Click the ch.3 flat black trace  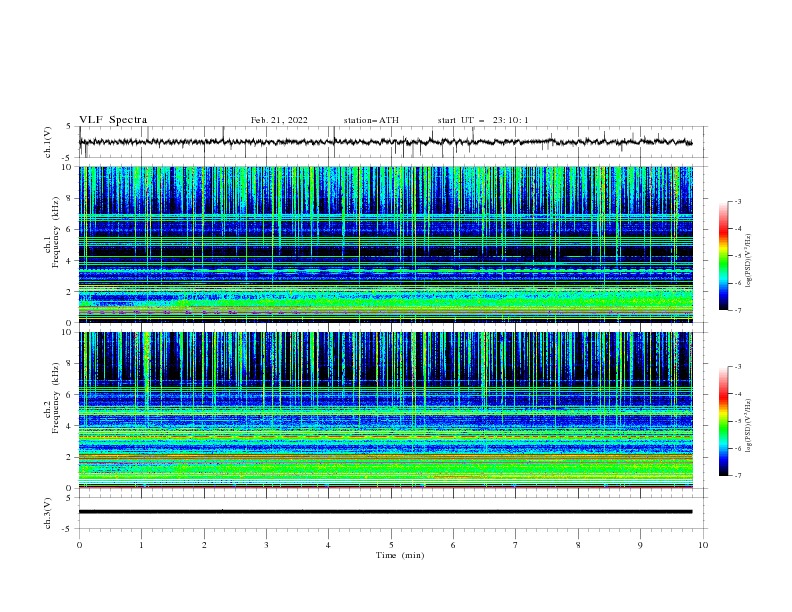(x=385, y=512)
